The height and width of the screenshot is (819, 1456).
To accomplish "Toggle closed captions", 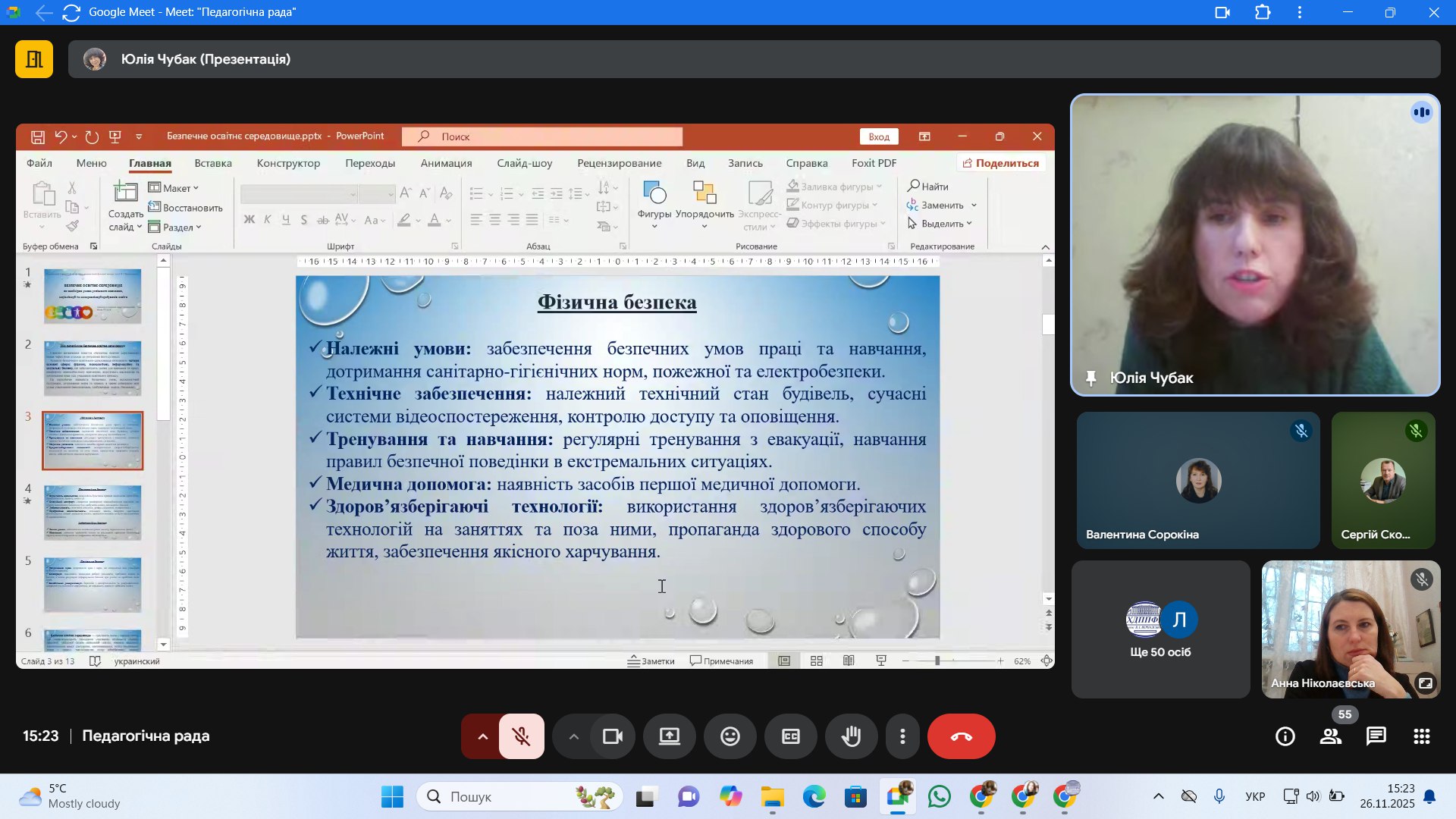I will click(791, 736).
